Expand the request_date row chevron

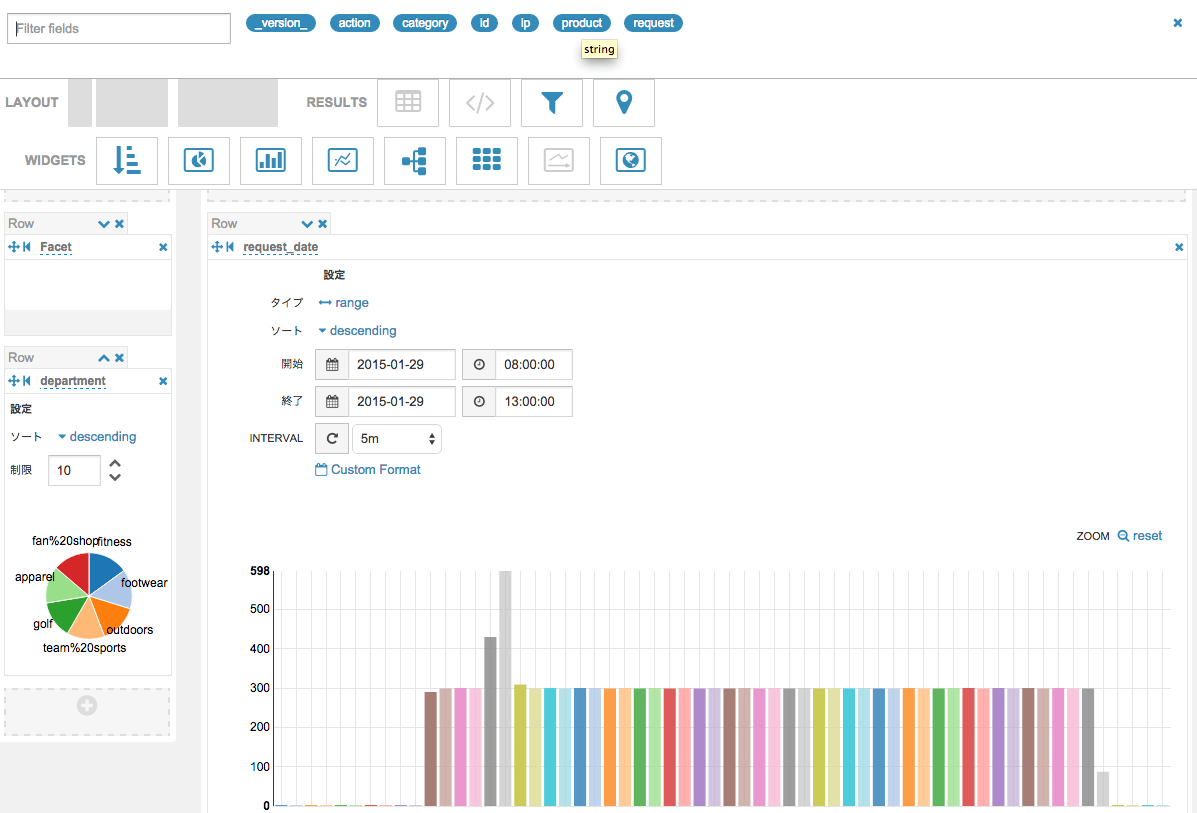pyautogui.click(x=307, y=224)
